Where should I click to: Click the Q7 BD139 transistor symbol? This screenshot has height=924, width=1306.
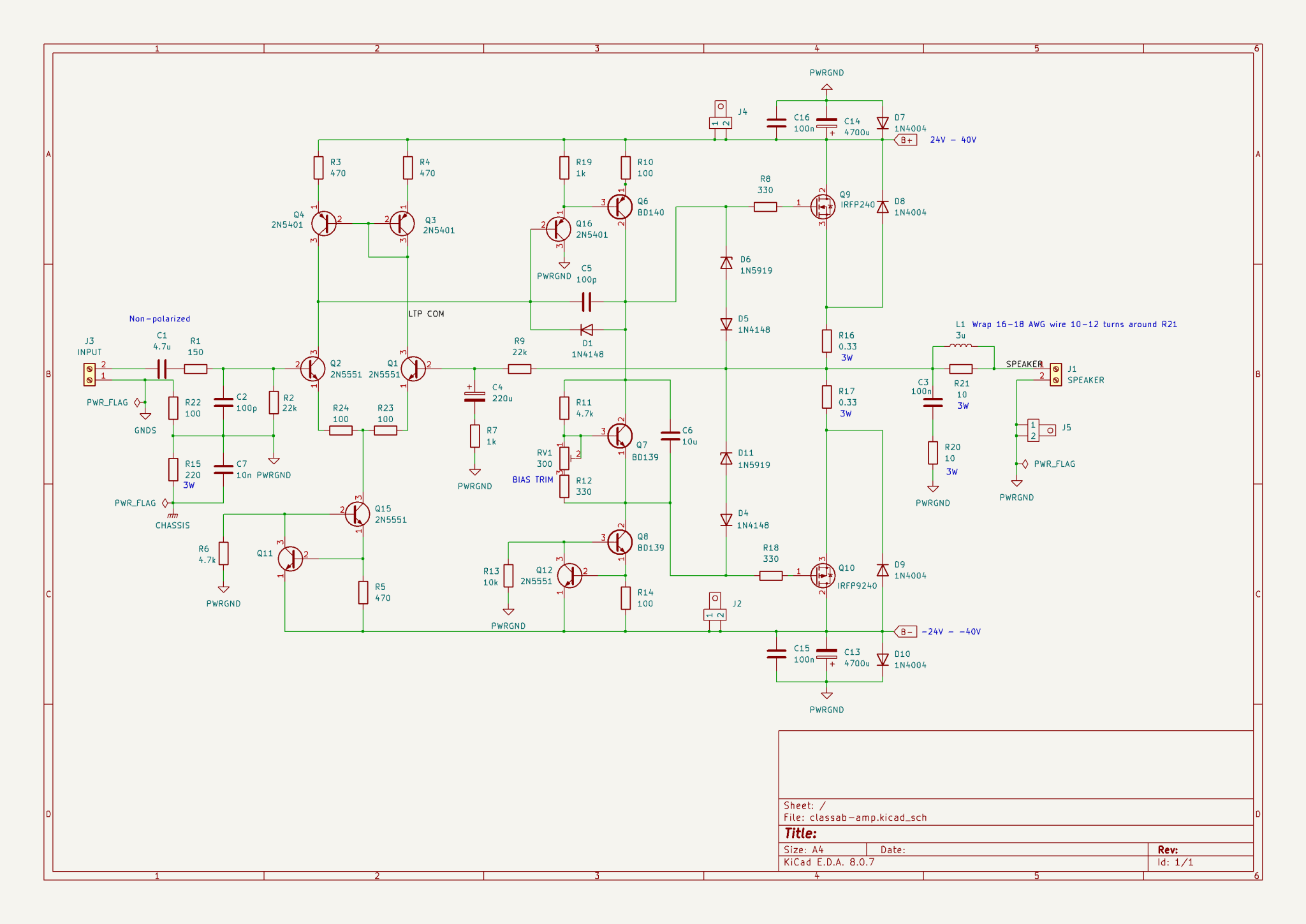620,436
